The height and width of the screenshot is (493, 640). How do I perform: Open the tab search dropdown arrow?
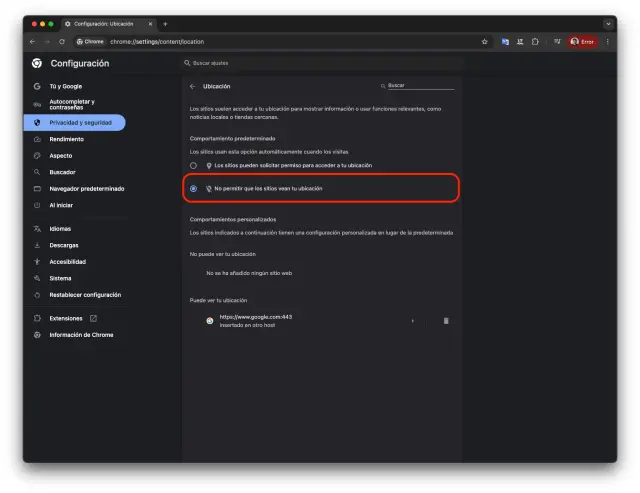coord(608,23)
